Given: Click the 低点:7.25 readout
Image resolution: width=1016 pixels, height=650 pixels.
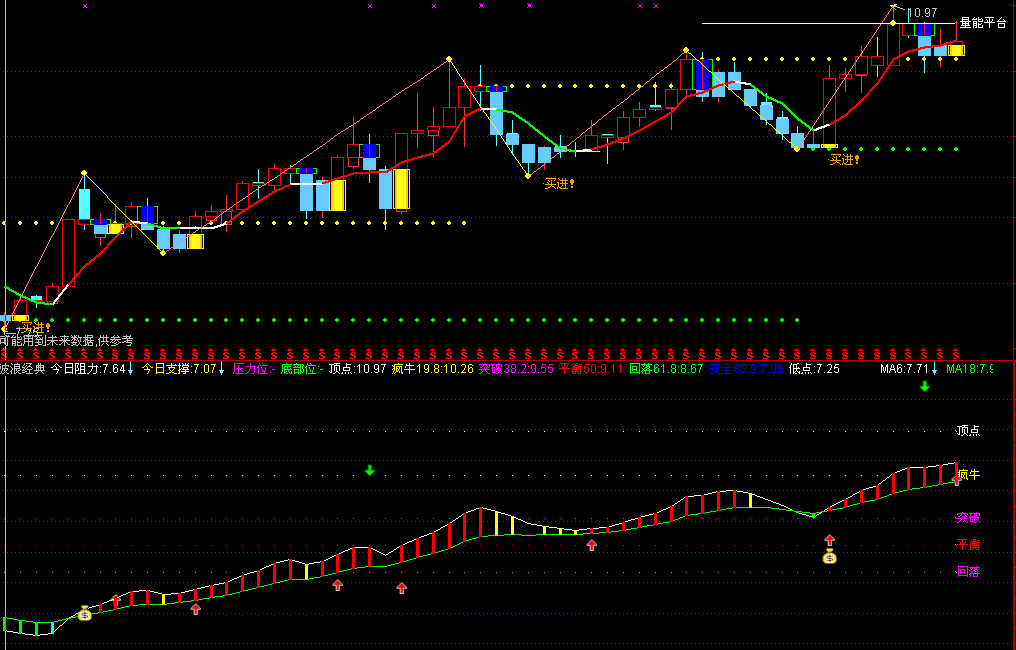Looking at the screenshot, I should pyautogui.click(x=814, y=369).
